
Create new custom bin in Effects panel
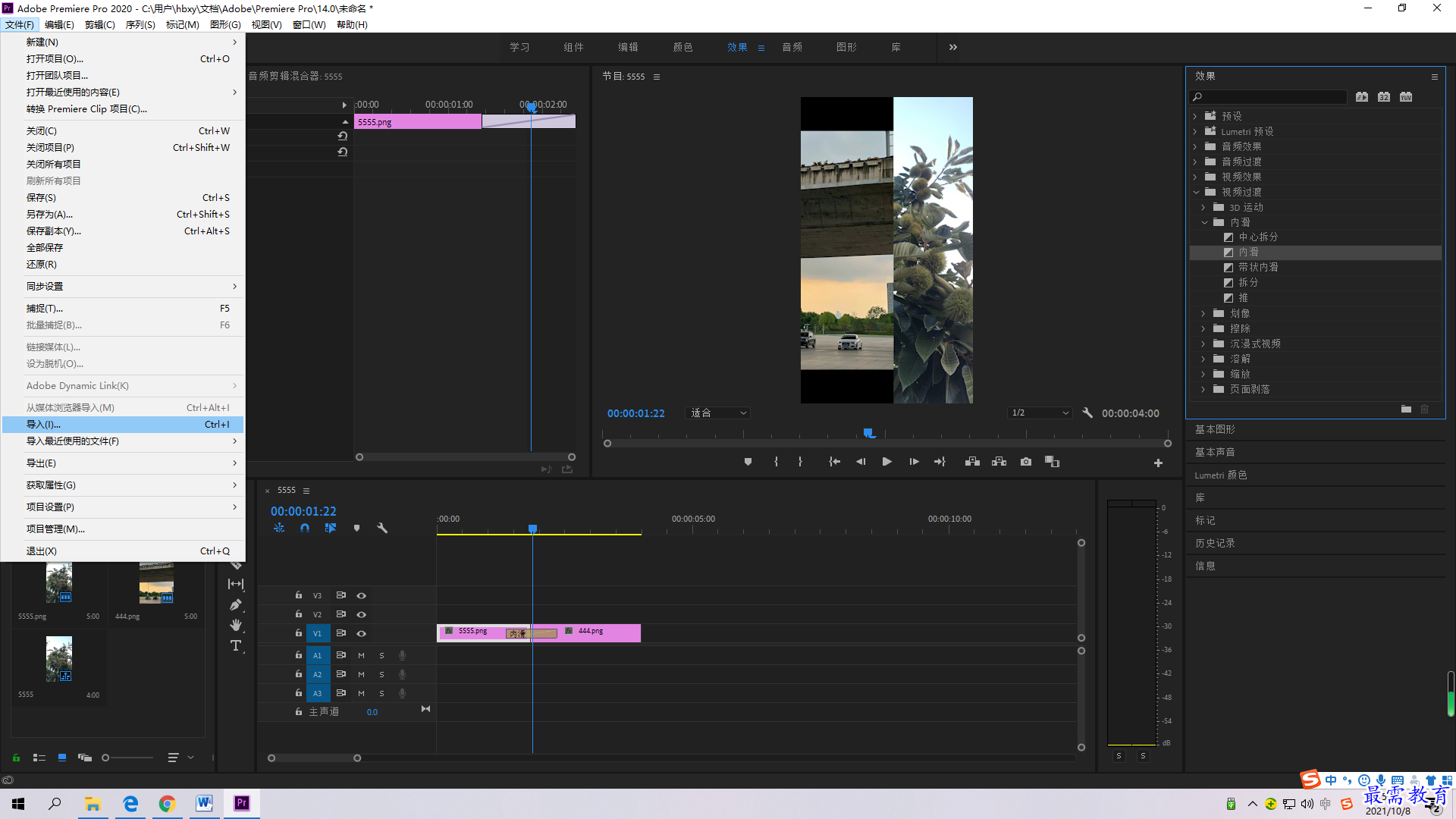1406,409
